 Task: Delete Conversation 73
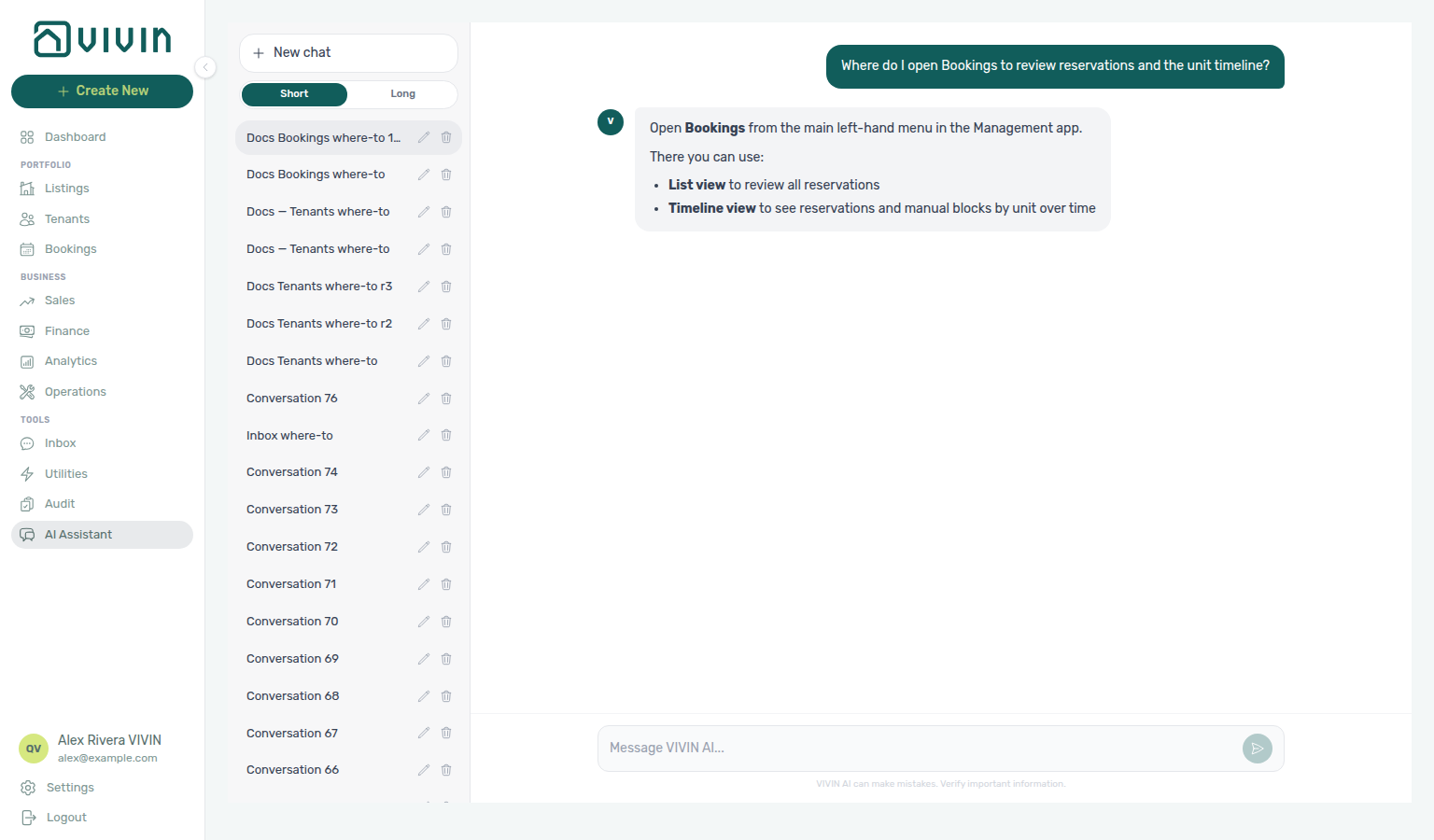click(446, 510)
